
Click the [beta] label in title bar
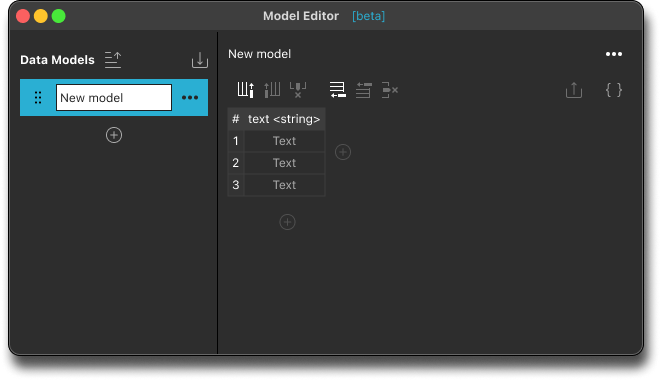pos(368,16)
